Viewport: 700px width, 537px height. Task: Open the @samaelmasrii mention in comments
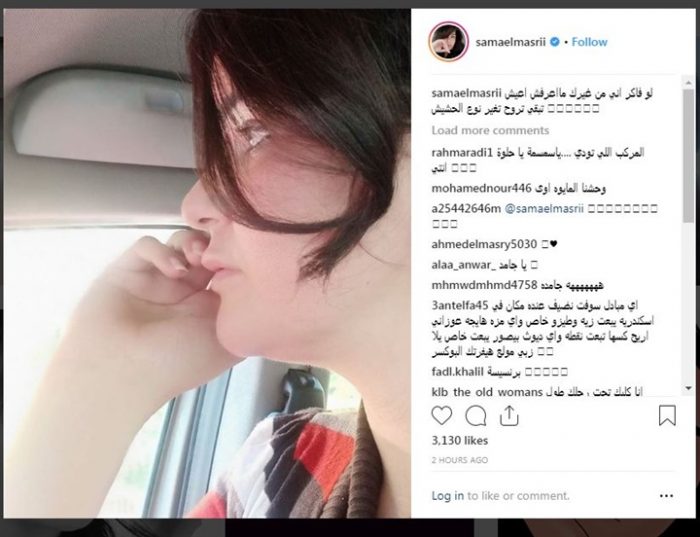click(x=544, y=208)
